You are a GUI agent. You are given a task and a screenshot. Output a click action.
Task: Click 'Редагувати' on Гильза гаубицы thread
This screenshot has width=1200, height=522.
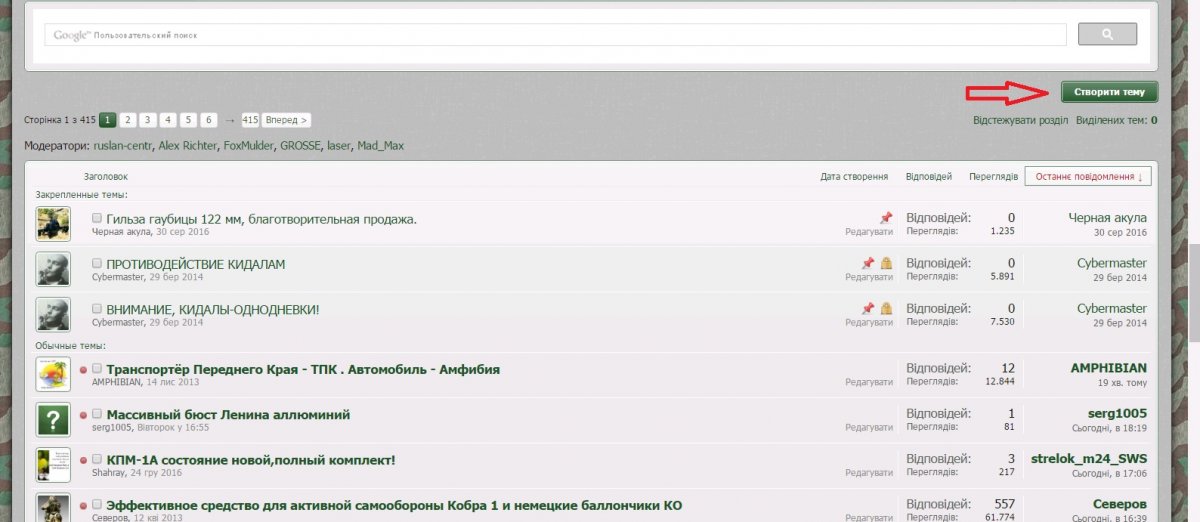[869, 231]
